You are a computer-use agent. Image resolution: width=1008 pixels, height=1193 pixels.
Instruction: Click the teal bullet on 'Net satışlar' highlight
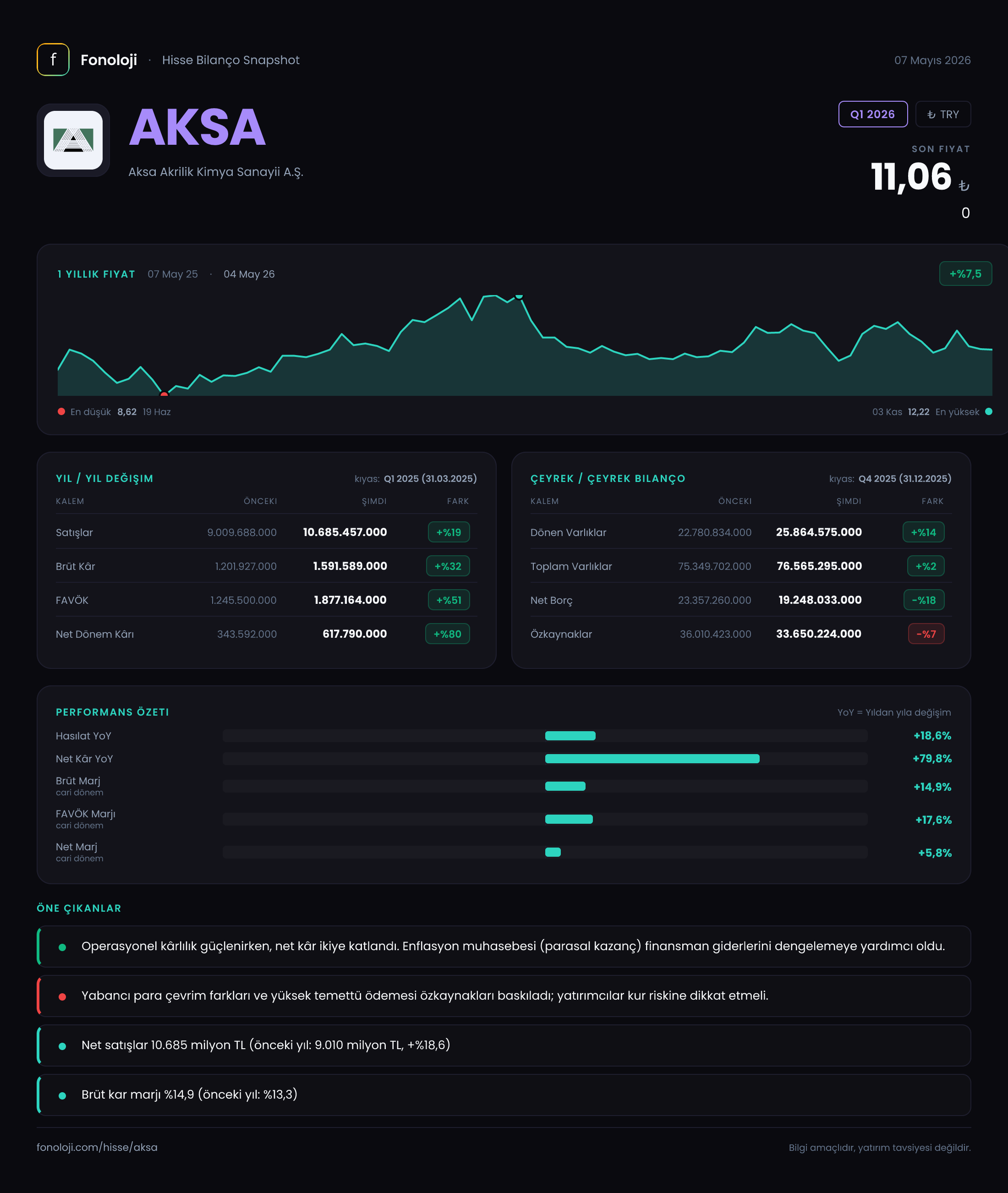(62, 1045)
